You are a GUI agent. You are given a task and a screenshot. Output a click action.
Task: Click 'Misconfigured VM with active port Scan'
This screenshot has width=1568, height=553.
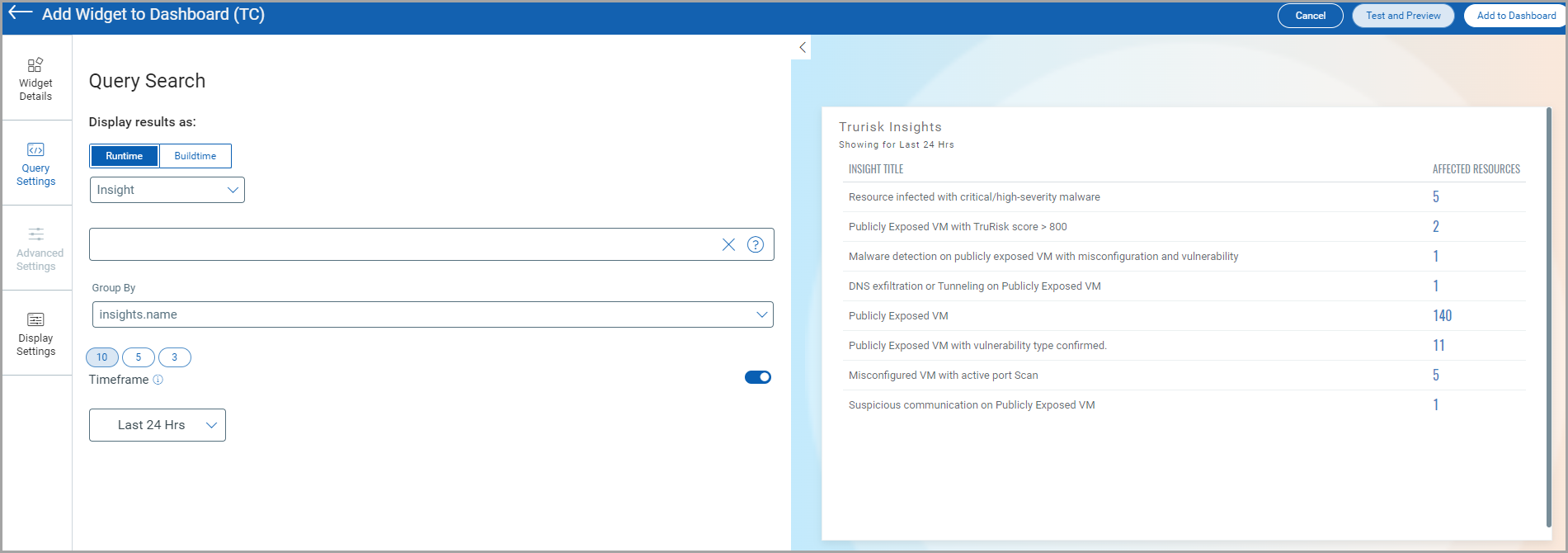coord(944,376)
